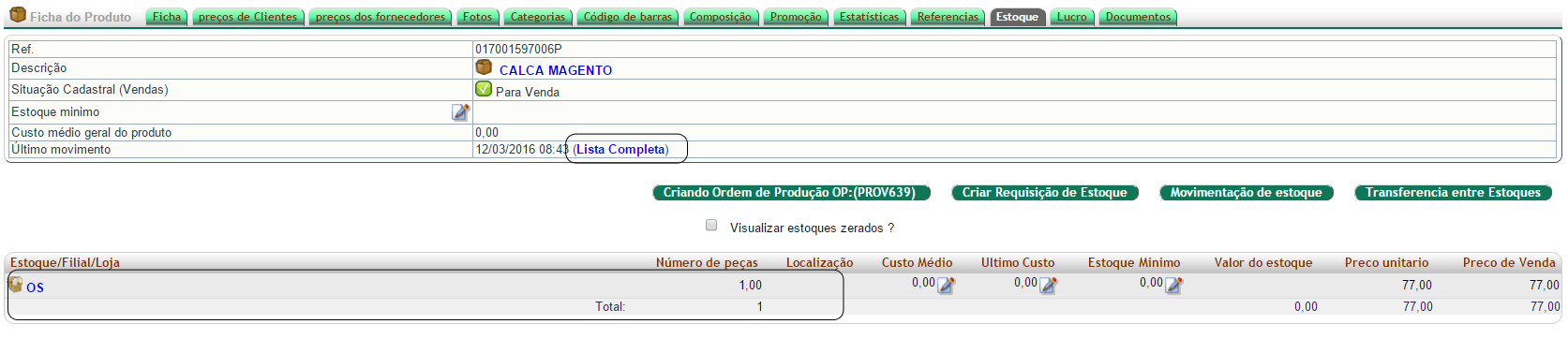Image resolution: width=1568 pixels, height=339 pixels.
Task: Open the Categorias tab
Action: pos(538,17)
